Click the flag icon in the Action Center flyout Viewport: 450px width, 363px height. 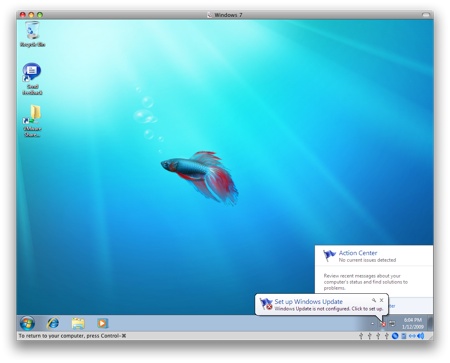[329, 256]
